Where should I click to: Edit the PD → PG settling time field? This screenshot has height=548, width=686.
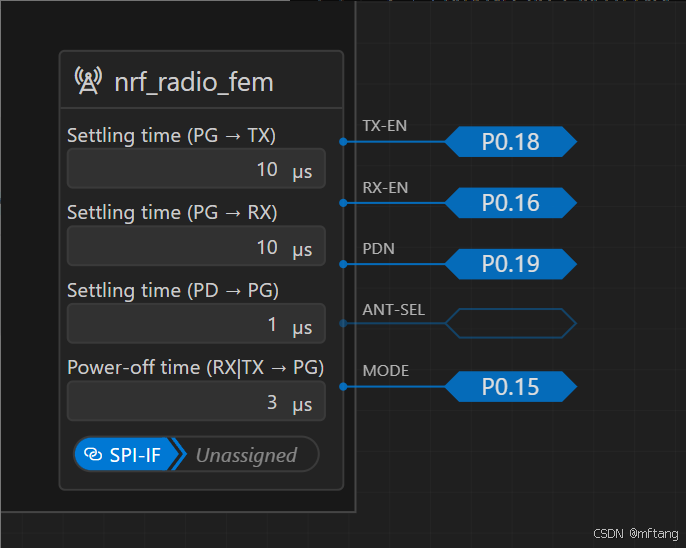tap(196, 324)
